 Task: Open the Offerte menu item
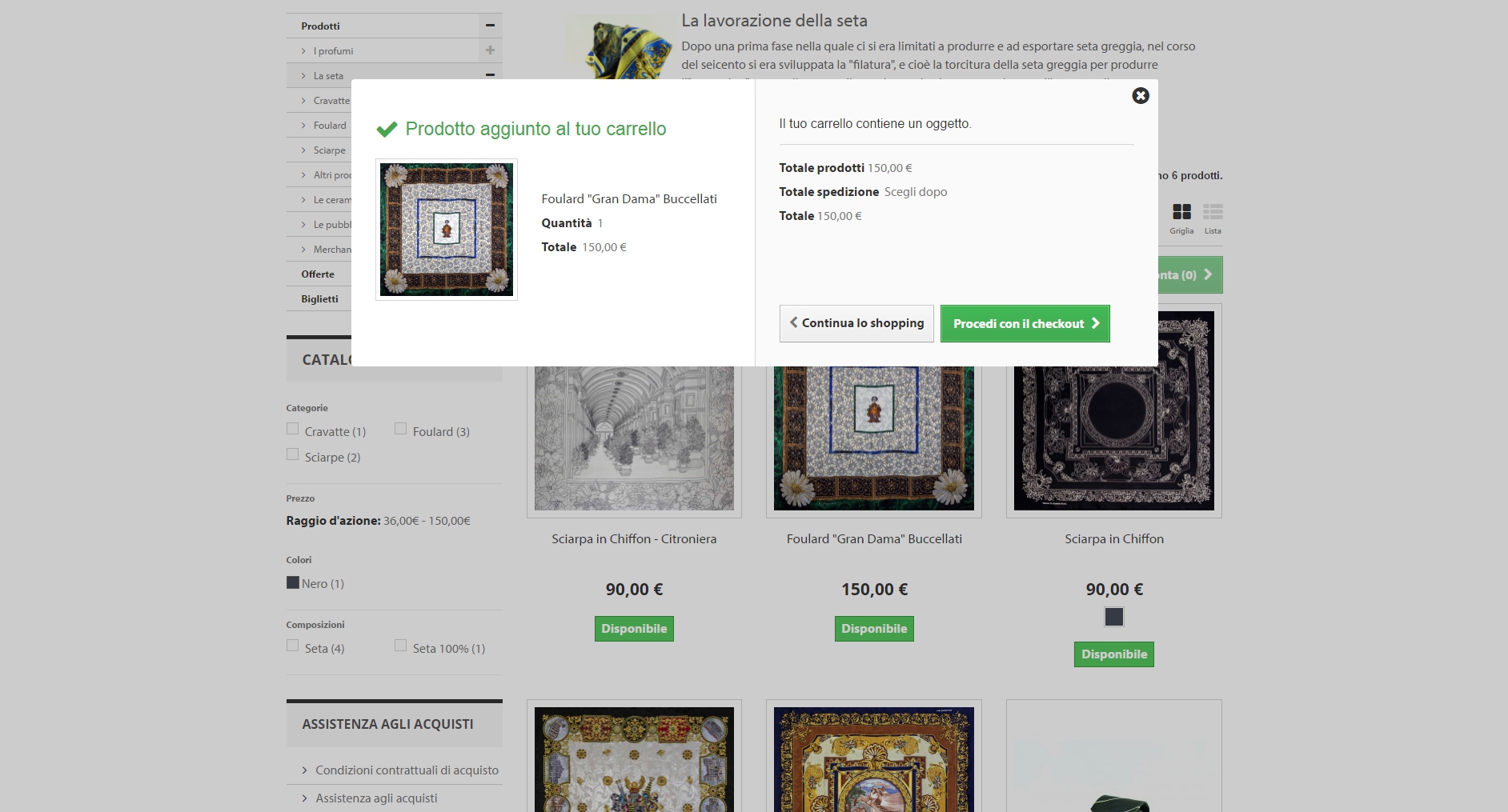[x=318, y=274]
